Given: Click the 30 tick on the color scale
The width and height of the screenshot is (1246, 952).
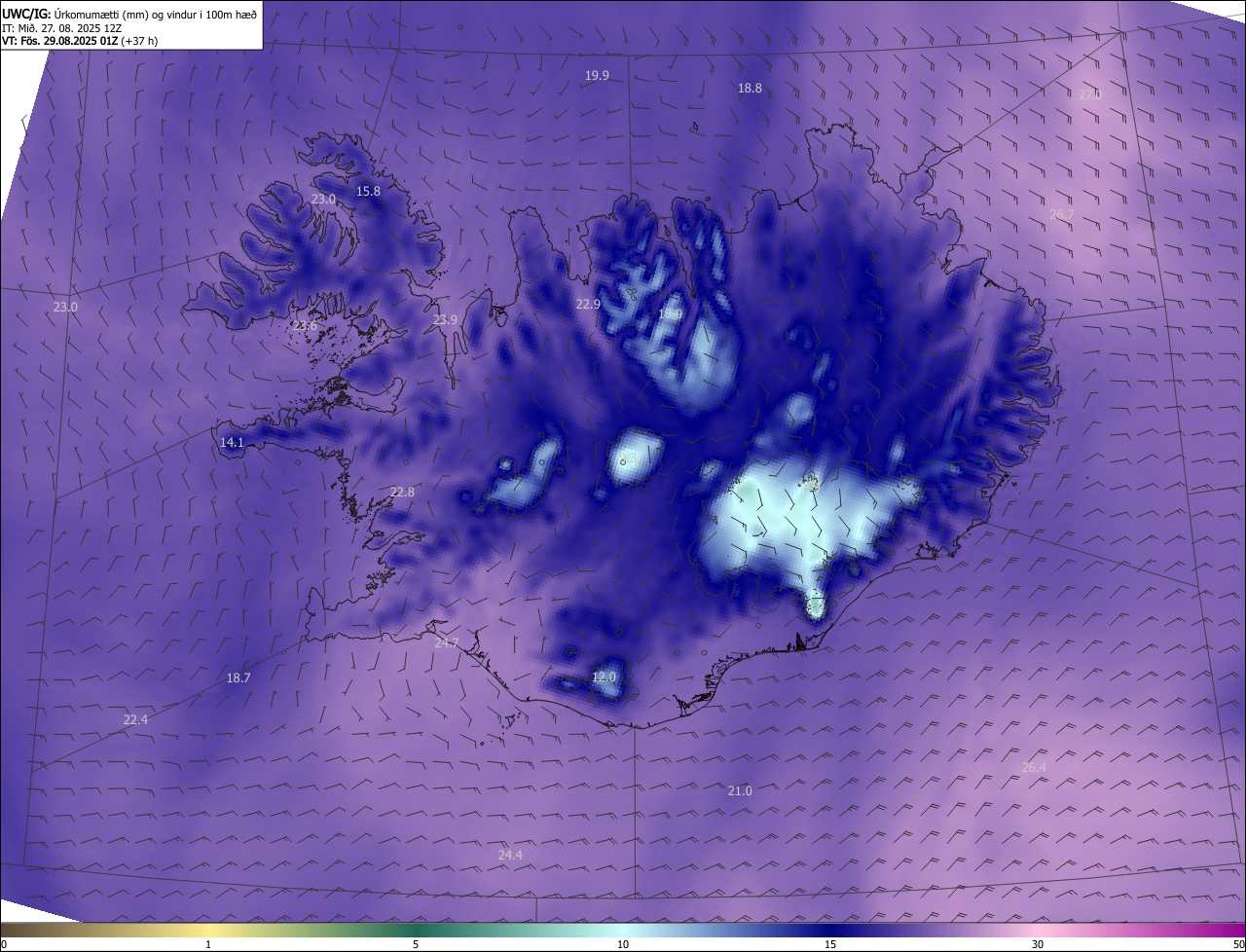Looking at the screenshot, I should point(1038,944).
